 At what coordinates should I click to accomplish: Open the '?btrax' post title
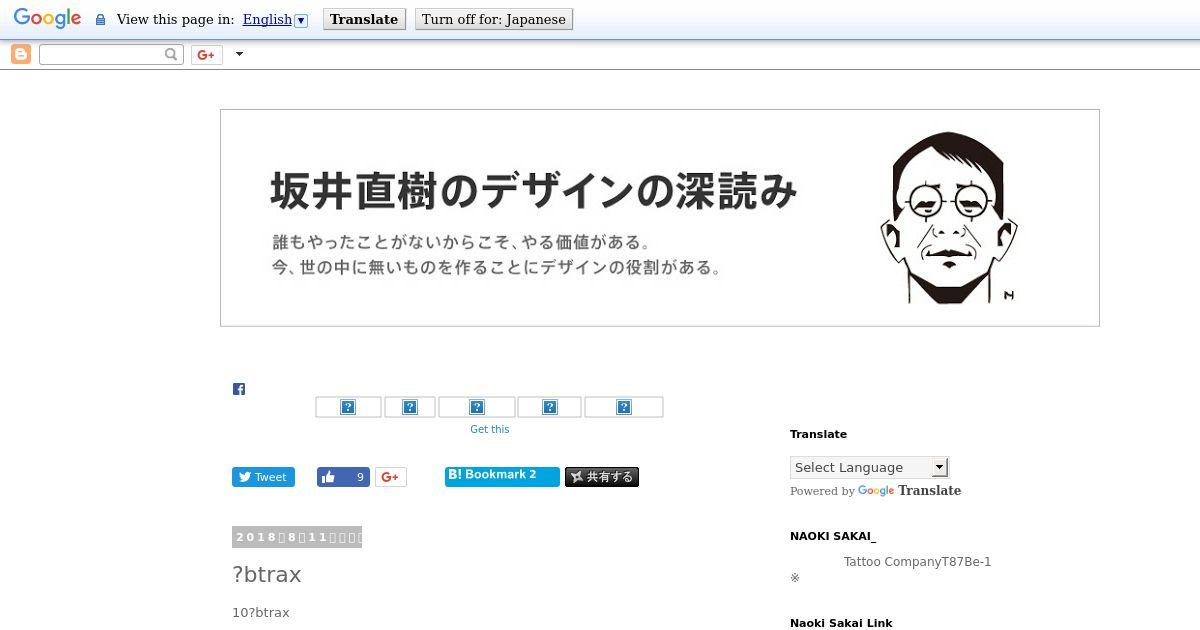267,575
